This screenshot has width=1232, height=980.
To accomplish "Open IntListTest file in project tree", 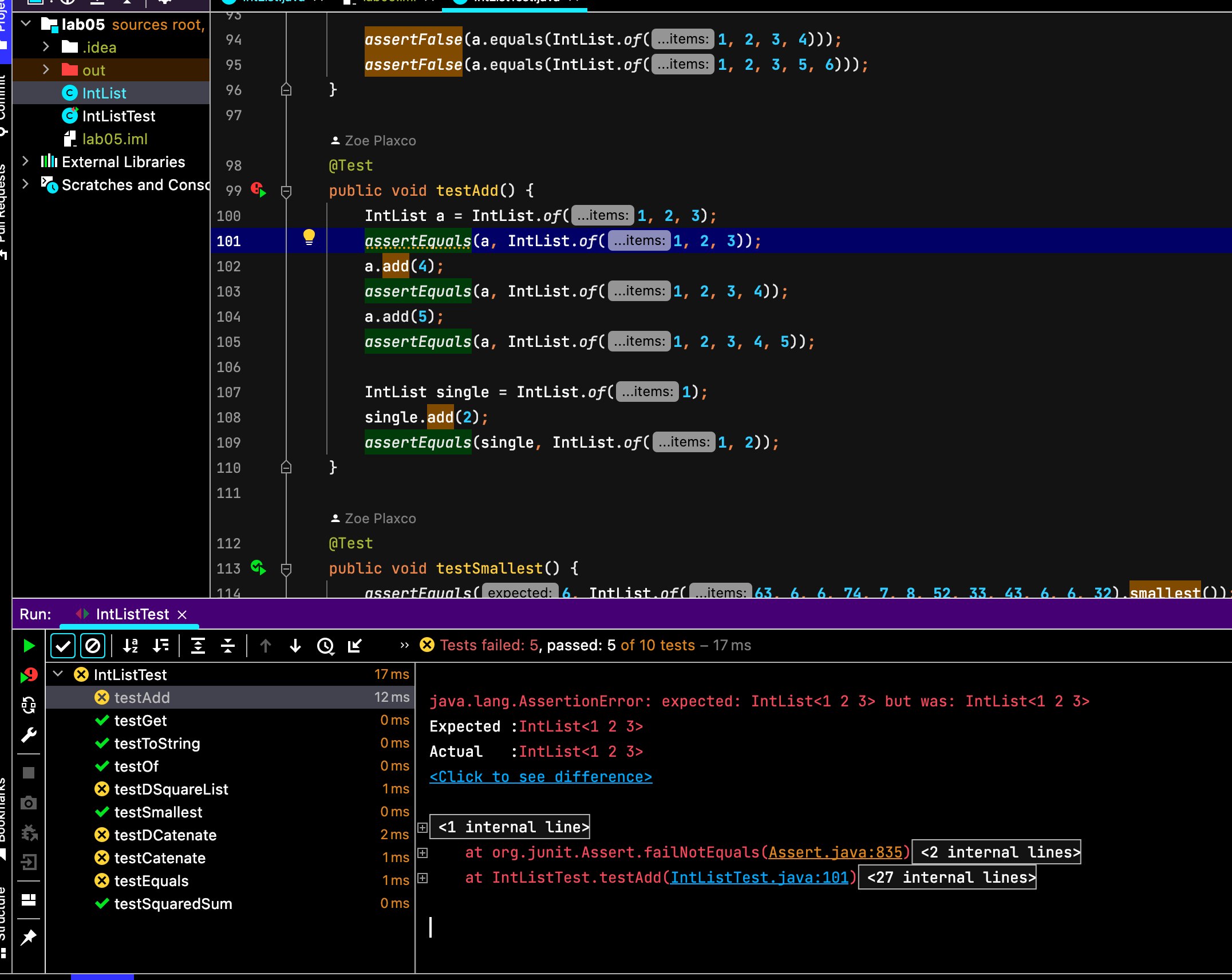I will point(119,116).
